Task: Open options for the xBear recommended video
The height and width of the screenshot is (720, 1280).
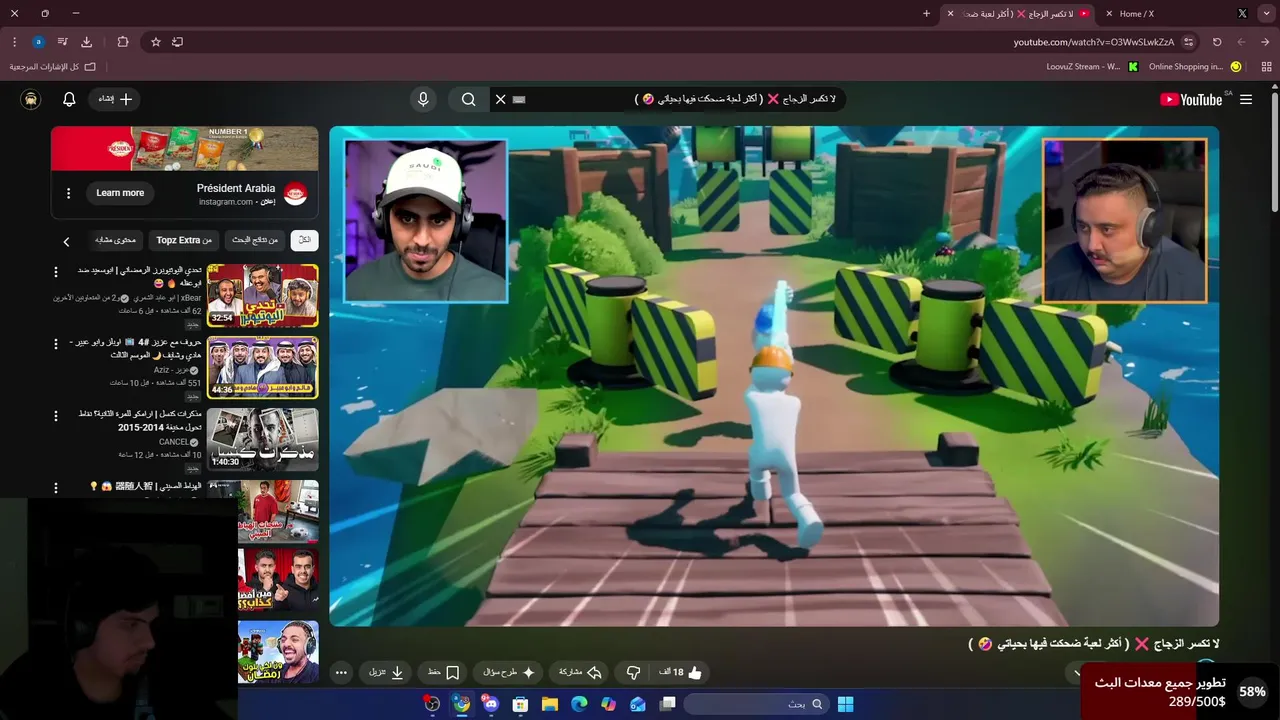Action: click(x=56, y=271)
